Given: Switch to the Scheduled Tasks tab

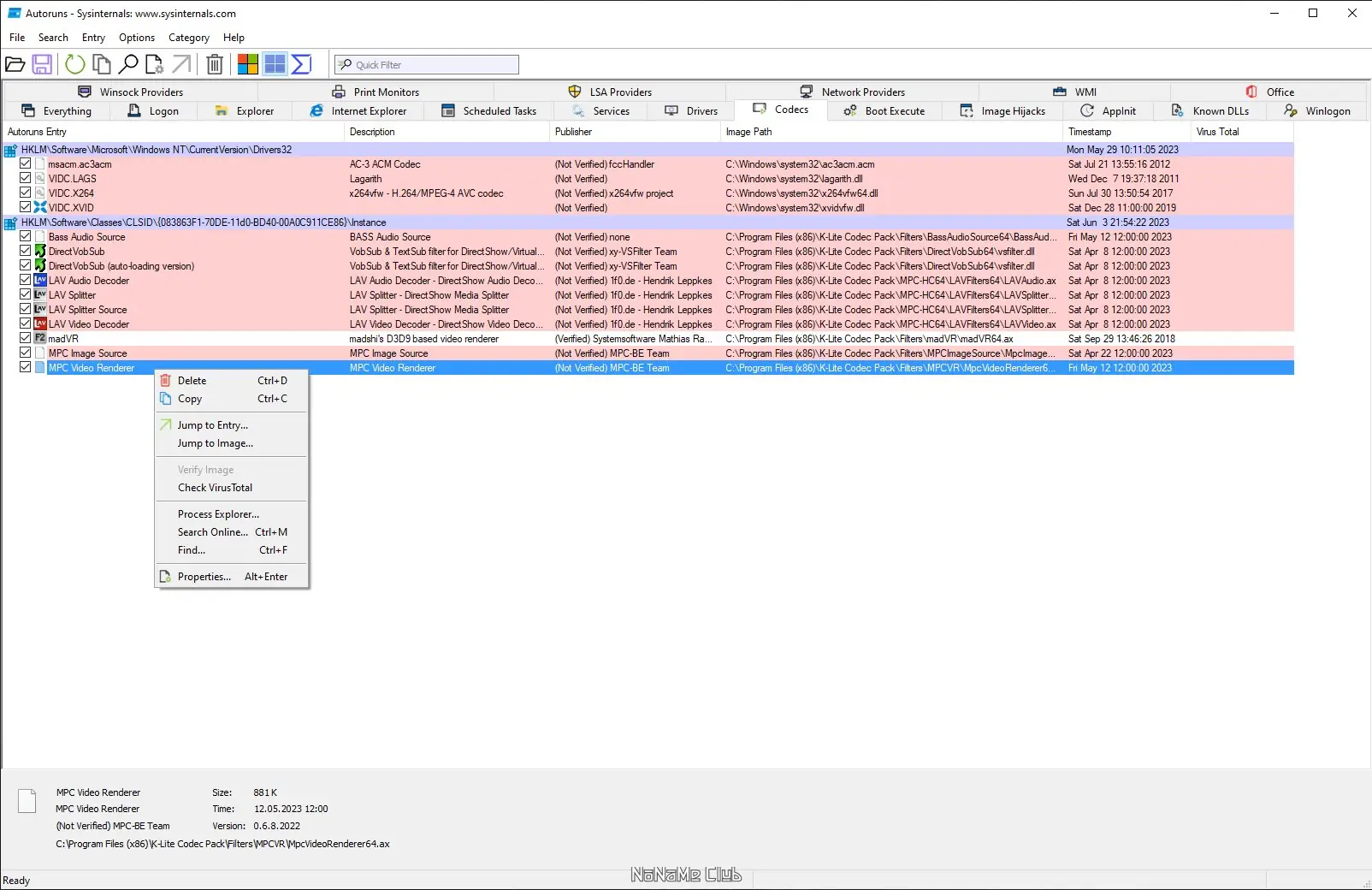Looking at the screenshot, I should point(489,111).
